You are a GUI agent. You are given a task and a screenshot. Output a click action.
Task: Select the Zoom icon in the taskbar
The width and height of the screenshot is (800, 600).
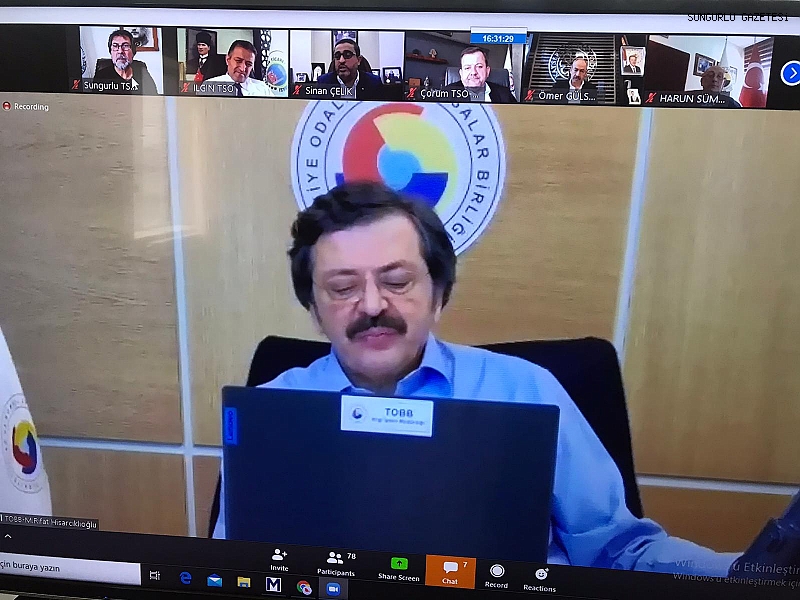[x=333, y=589]
